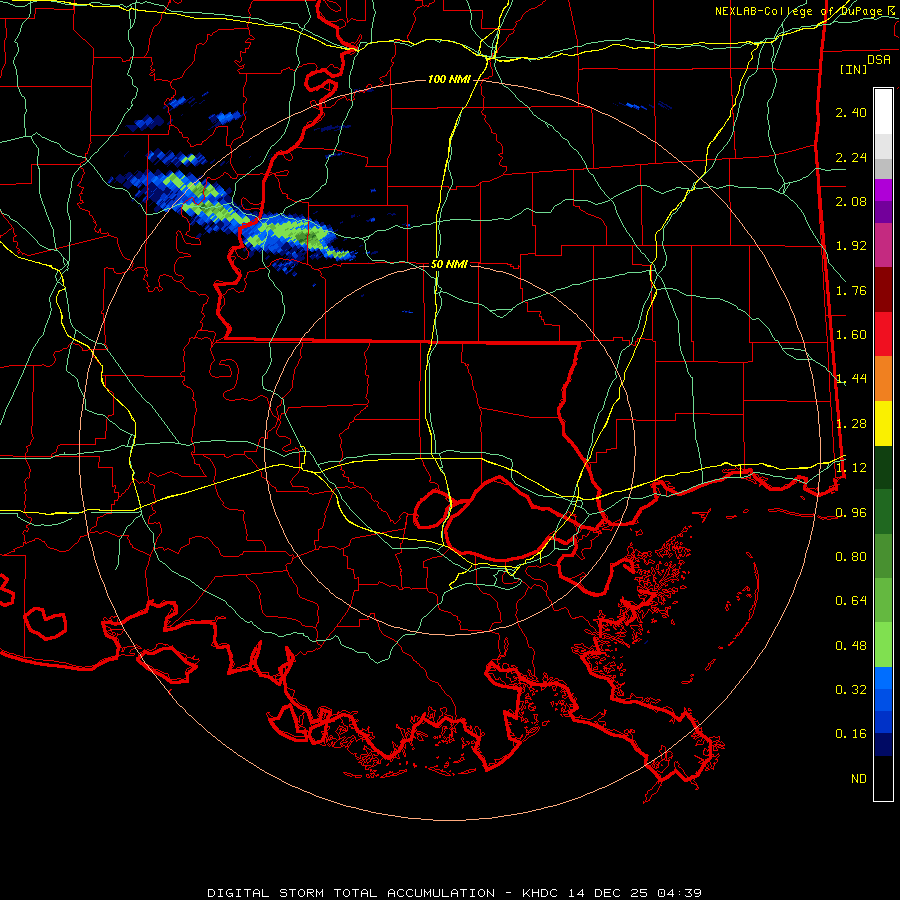Select the 2.40 legend value

point(851,112)
